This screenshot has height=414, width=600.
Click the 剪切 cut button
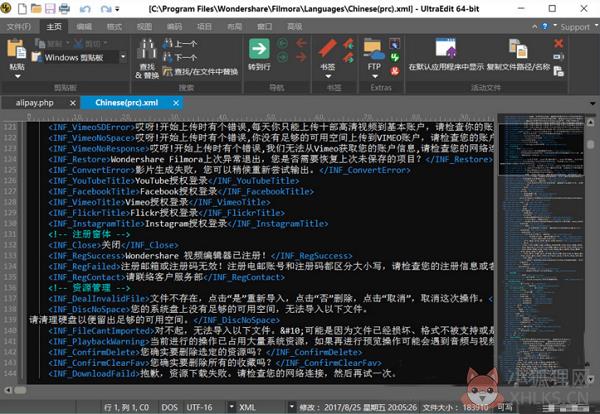(90, 43)
